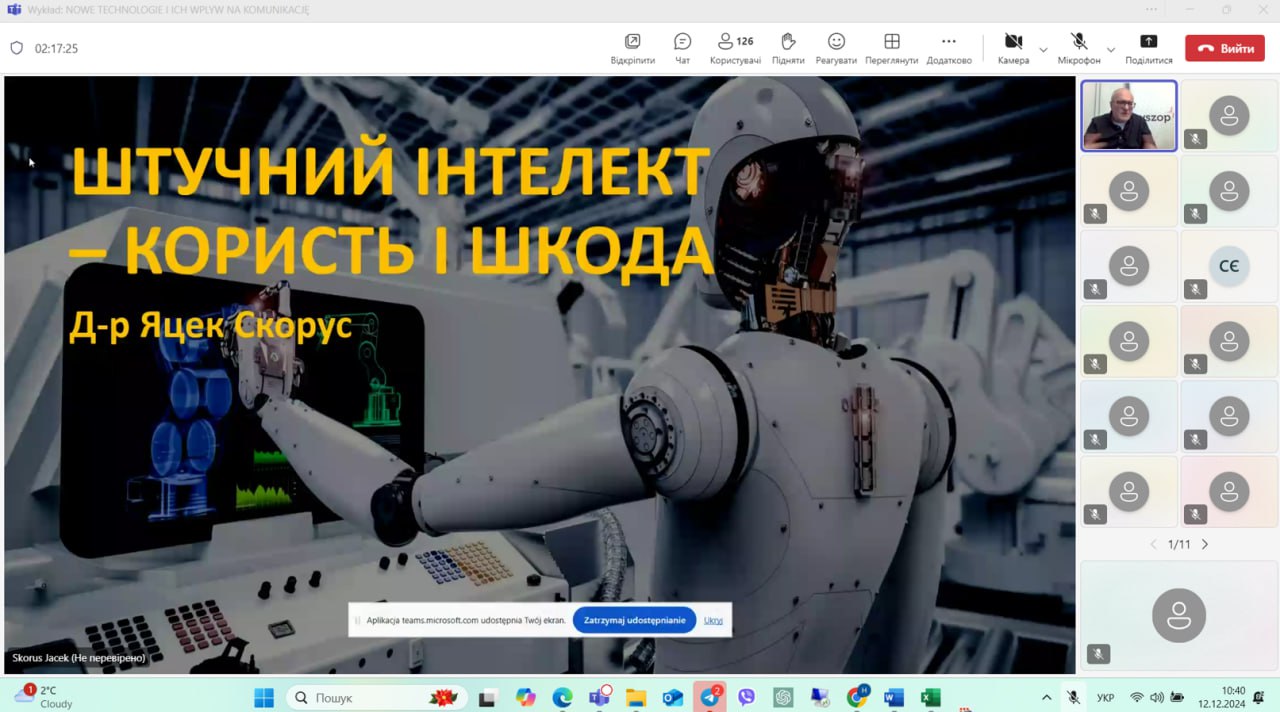The image size is (1280, 712).
Task: Unmute the microphone (Мікрофон)
Action: (1079, 47)
